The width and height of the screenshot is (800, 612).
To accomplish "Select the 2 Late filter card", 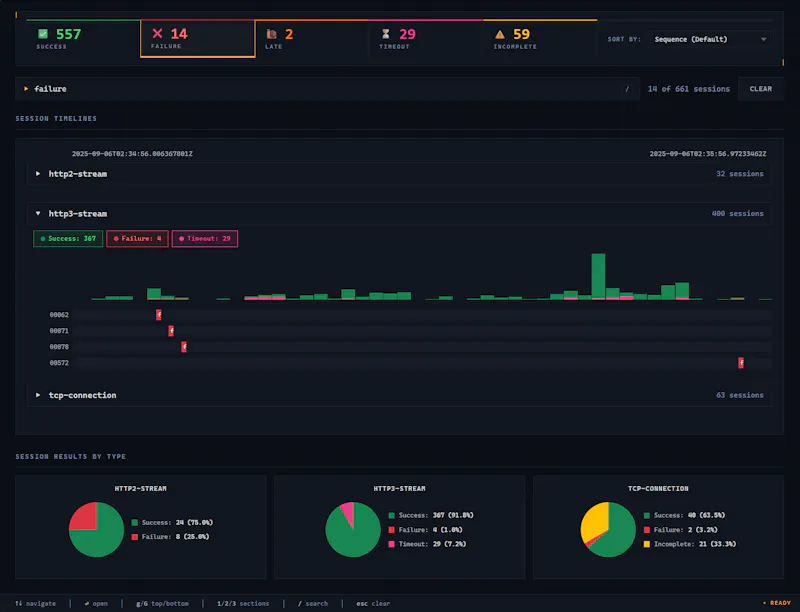I will 312,39.
